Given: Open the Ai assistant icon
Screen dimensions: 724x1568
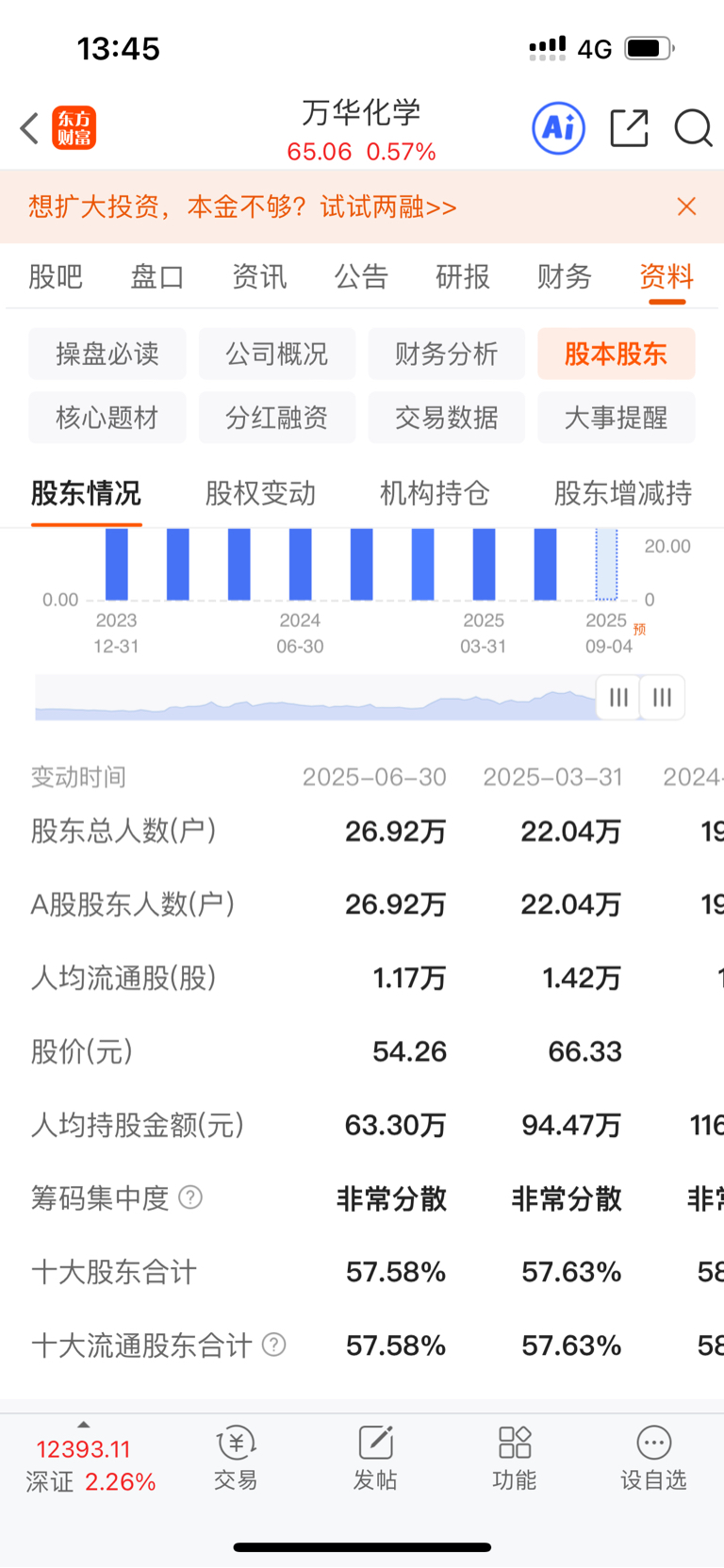Looking at the screenshot, I should pos(559,128).
